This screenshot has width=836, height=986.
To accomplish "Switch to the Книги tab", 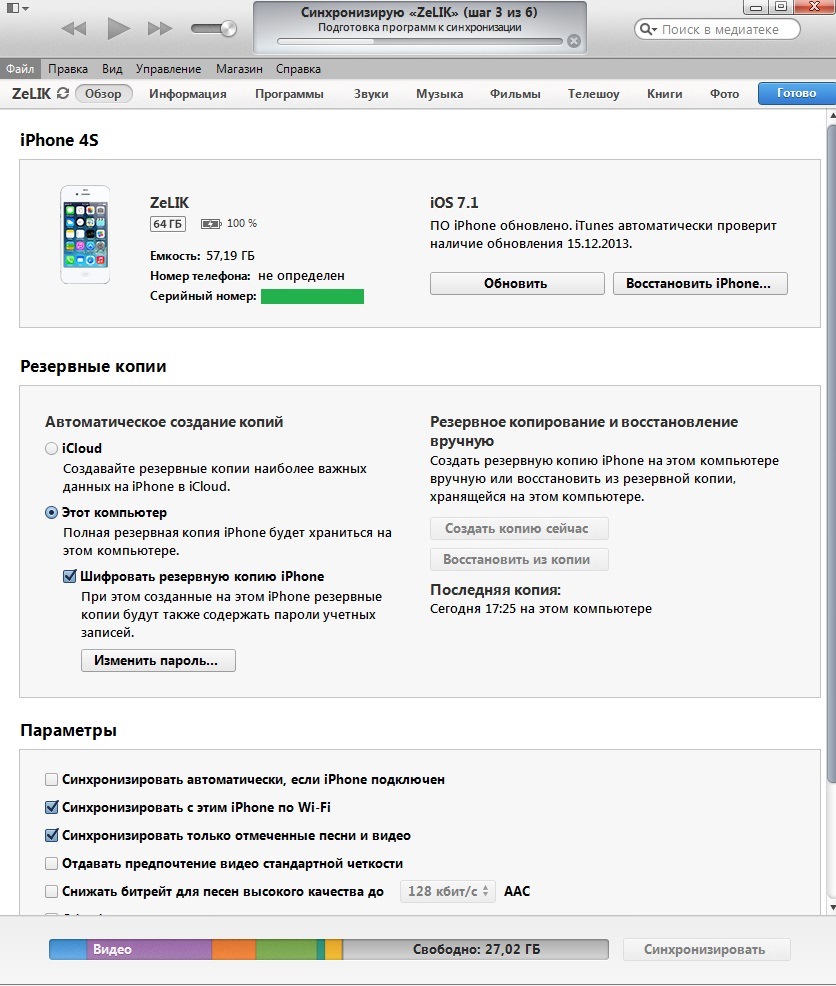I will (x=665, y=94).
